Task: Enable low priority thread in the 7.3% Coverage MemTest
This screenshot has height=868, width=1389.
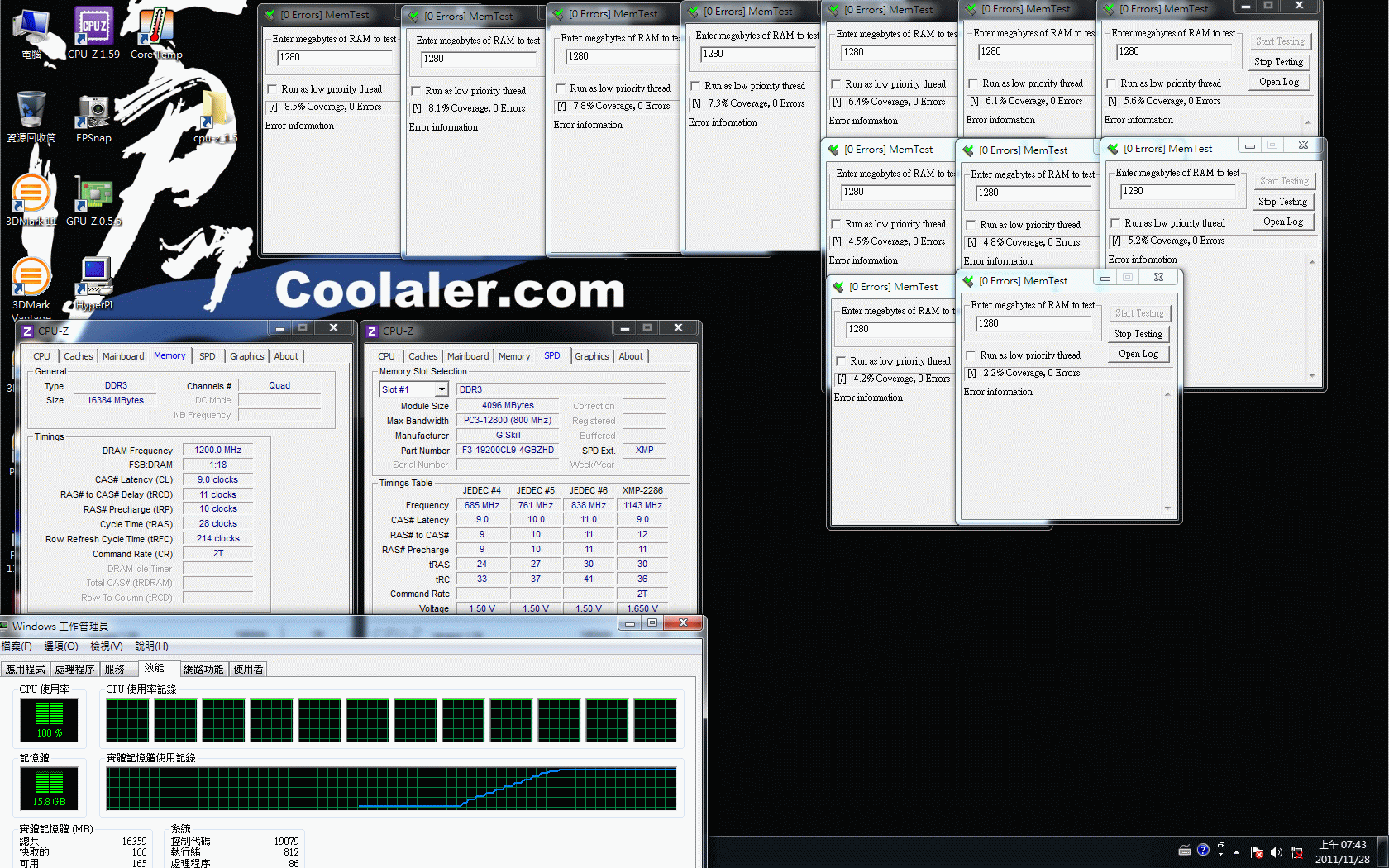Action: [695, 86]
